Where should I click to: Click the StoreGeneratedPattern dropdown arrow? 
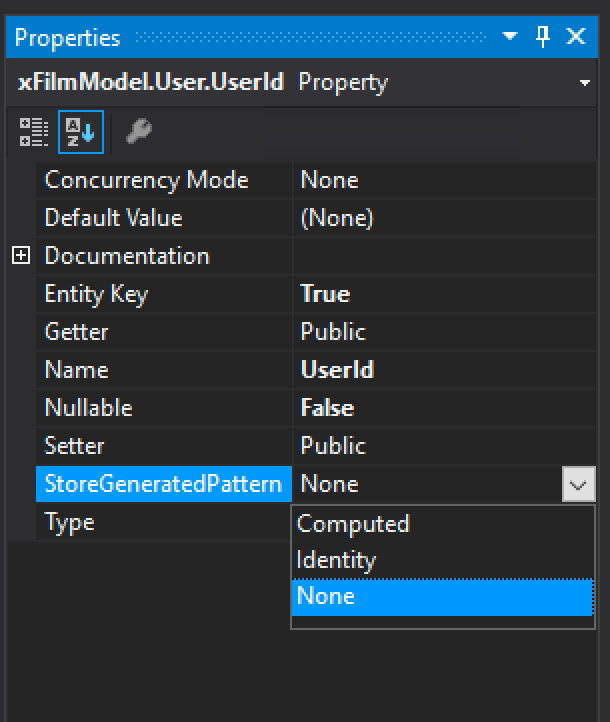[x=577, y=485]
